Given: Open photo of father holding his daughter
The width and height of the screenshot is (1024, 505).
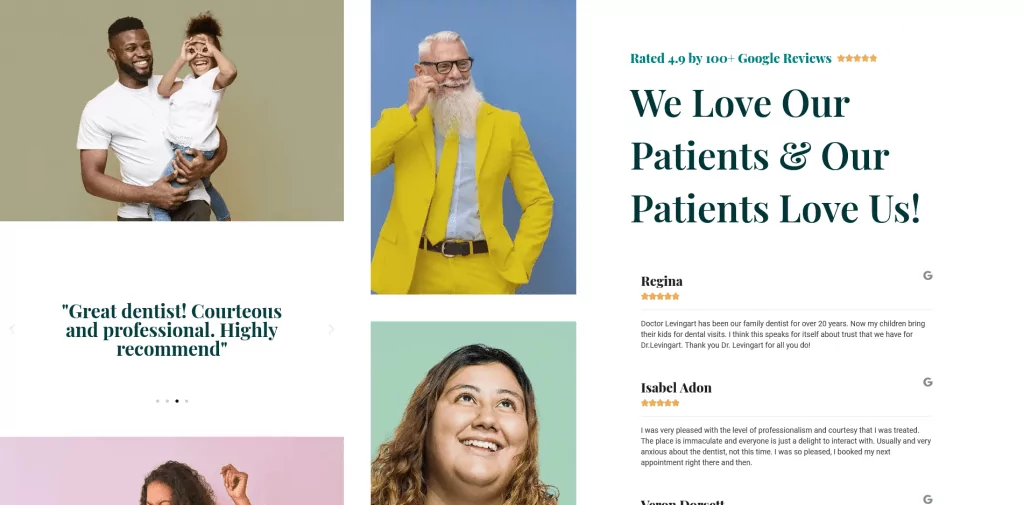Looking at the screenshot, I should pyautogui.click(x=172, y=110).
